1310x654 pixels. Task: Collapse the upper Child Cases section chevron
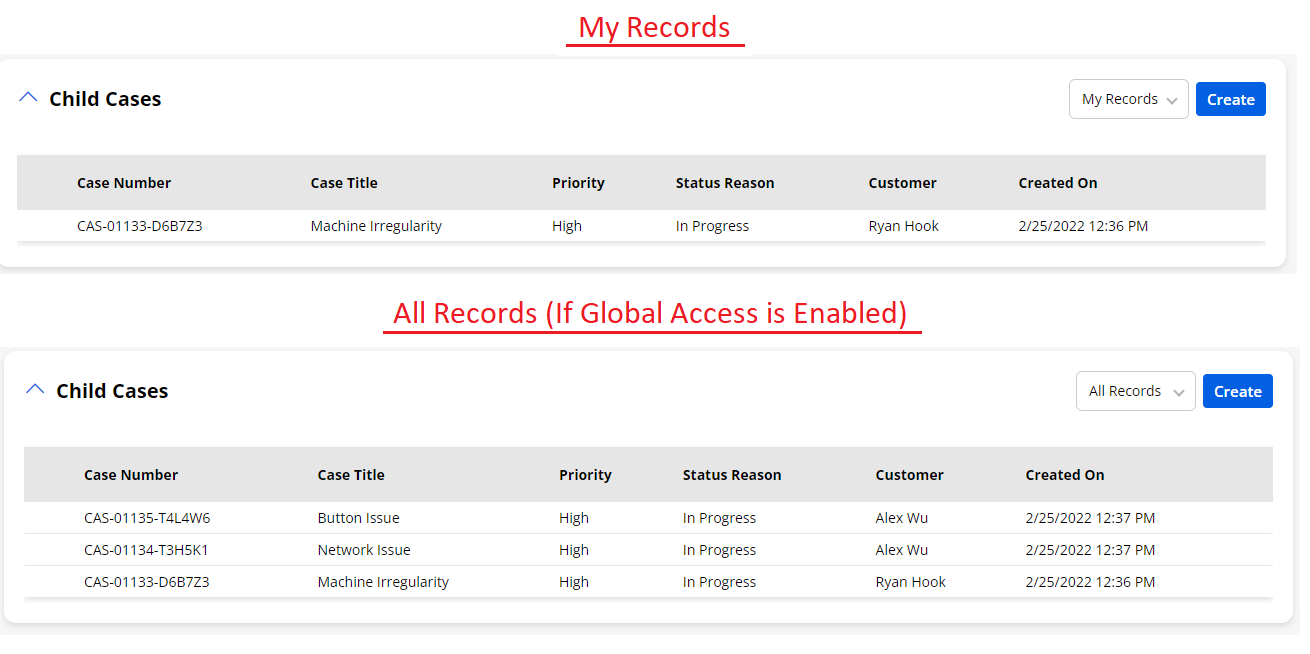[28, 98]
